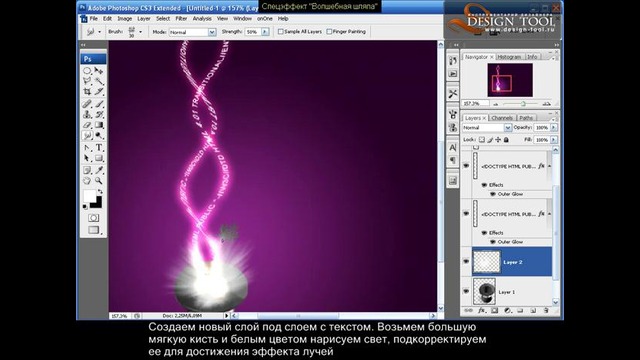Image resolution: width=640 pixels, height=360 pixels.
Task: Collapse effects of second DOCTYPE layer
Action: point(549,214)
